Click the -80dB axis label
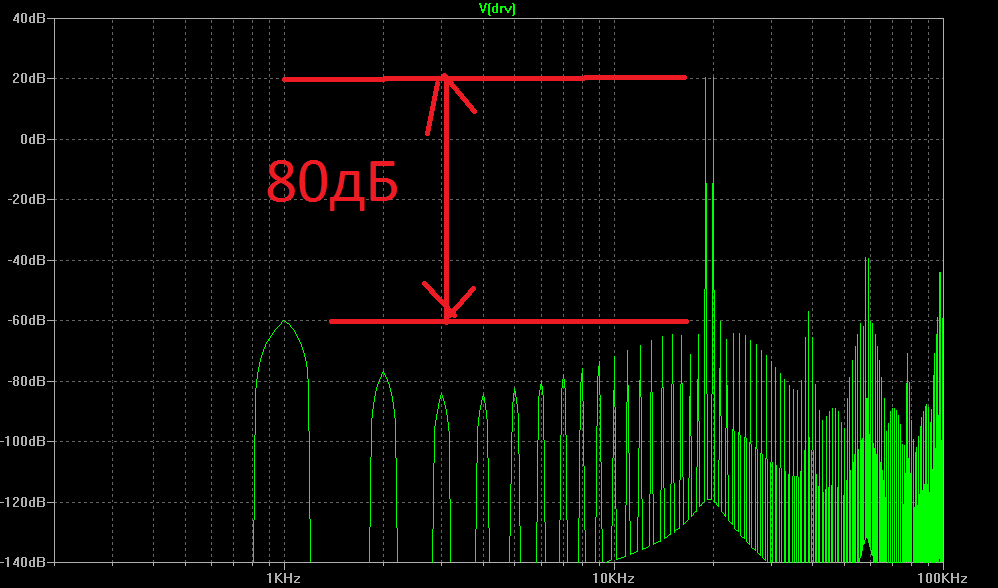The width and height of the screenshot is (998, 588). point(26,381)
